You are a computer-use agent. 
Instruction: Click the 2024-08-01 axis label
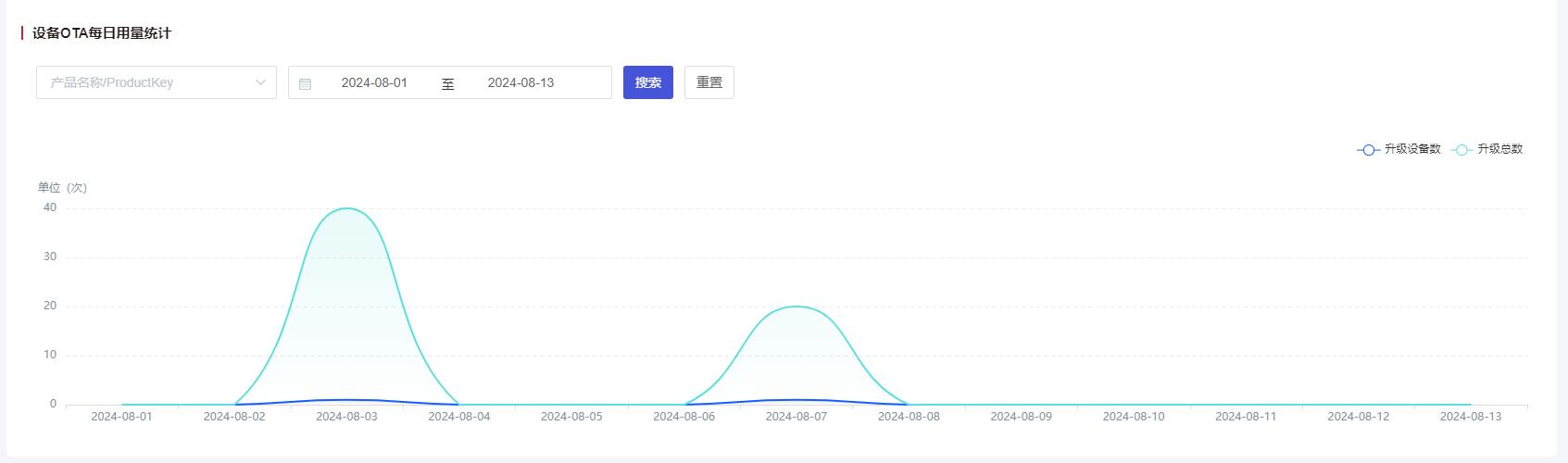[121, 417]
